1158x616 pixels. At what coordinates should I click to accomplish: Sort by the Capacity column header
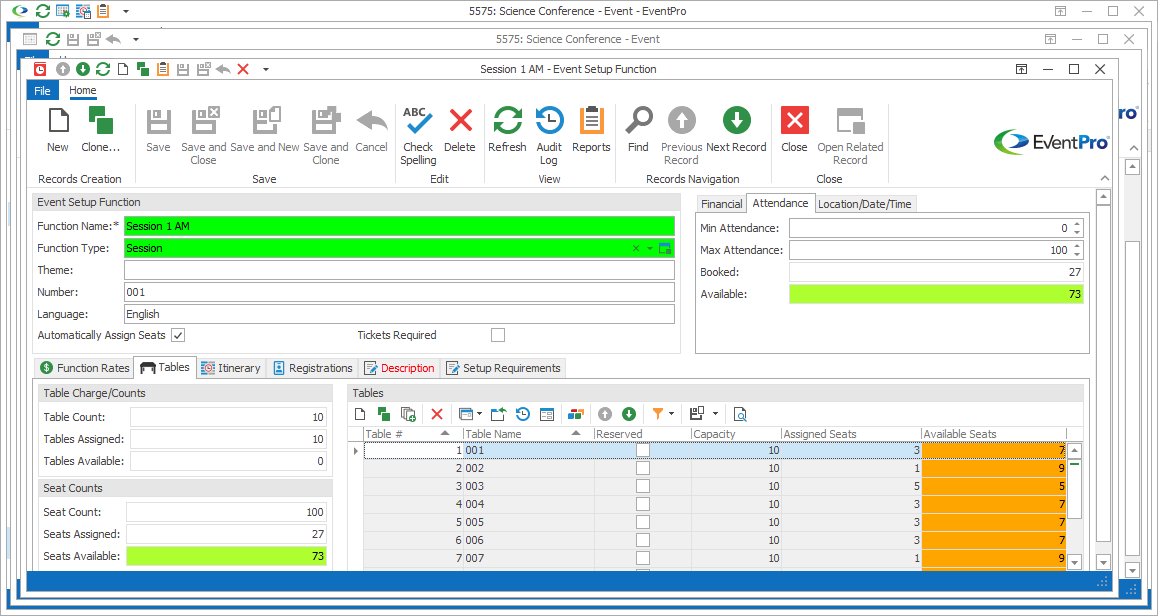tap(736, 434)
